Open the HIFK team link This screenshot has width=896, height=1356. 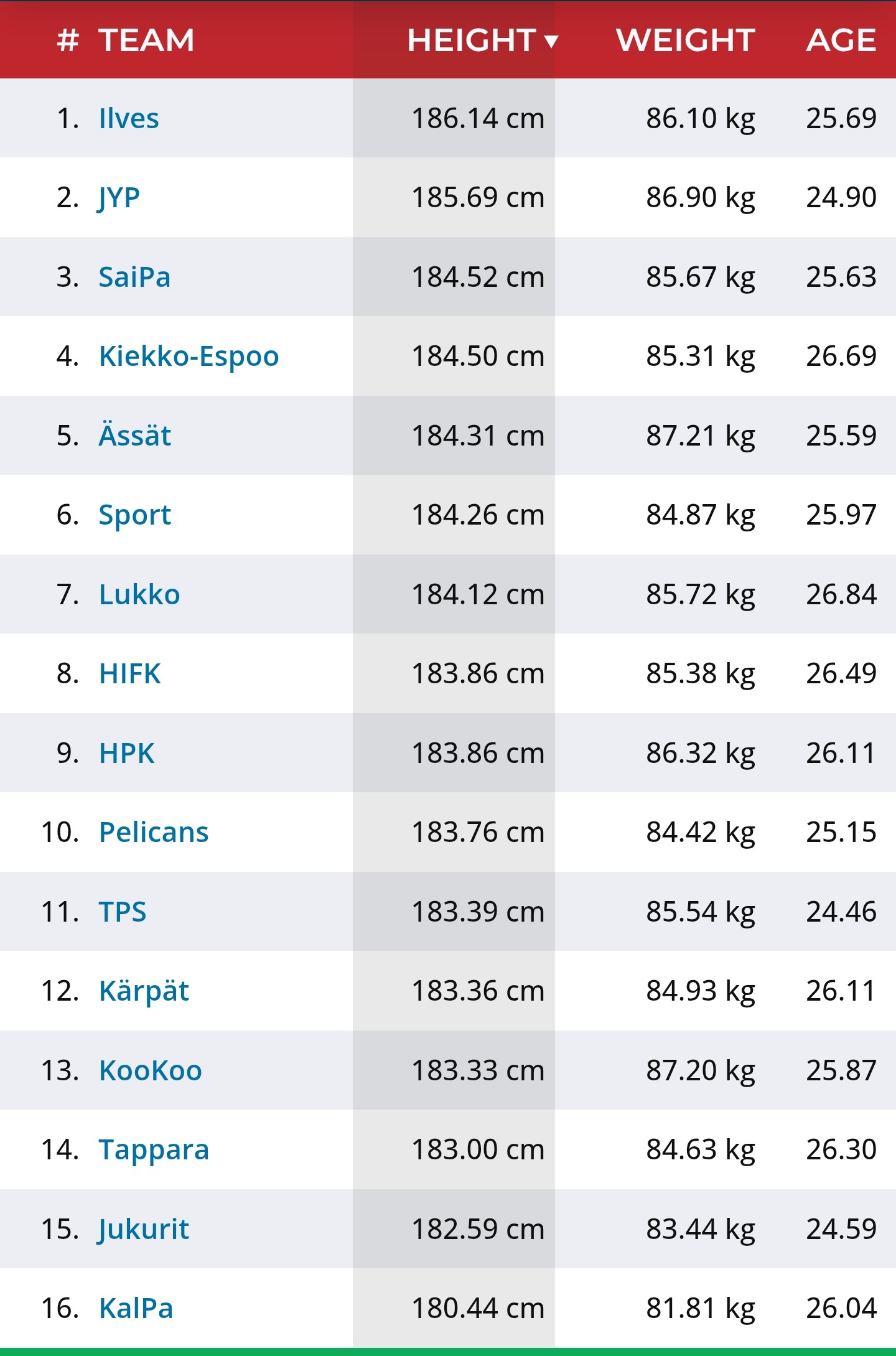point(129,674)
